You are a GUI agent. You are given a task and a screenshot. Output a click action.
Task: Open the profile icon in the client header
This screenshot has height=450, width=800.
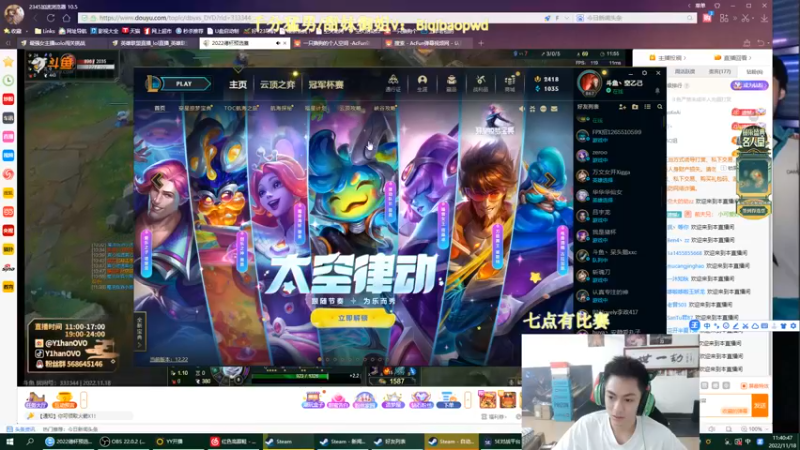(422, 83)
